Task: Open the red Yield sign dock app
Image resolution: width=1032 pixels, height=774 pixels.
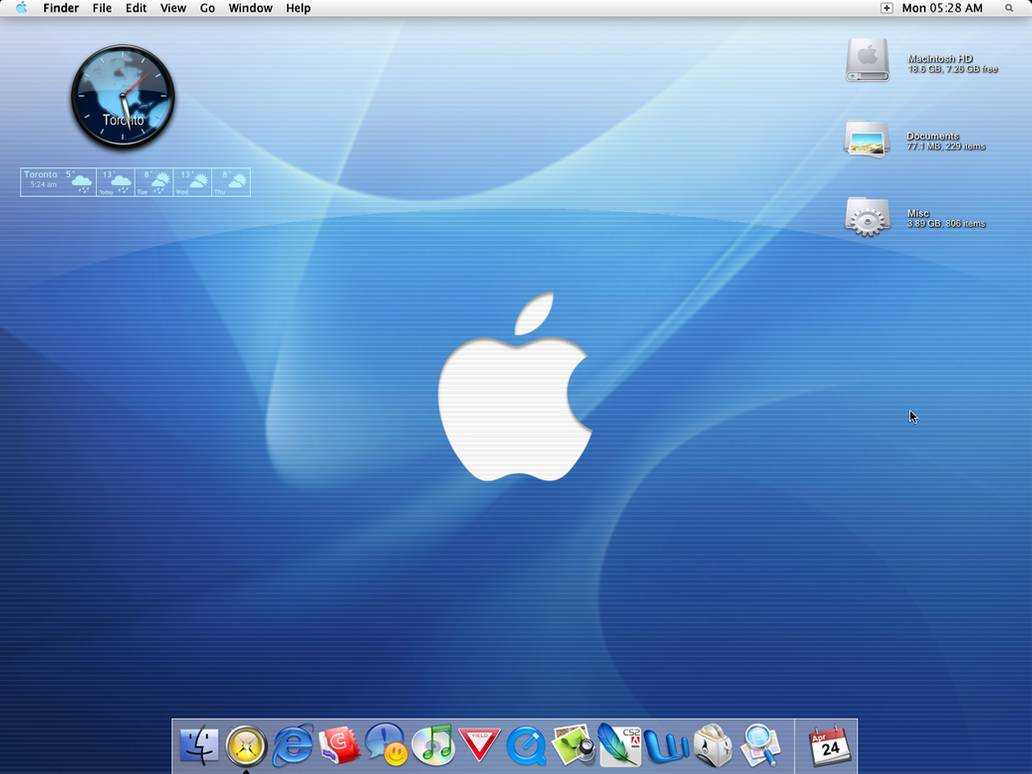Action: (x=479, y=745)
